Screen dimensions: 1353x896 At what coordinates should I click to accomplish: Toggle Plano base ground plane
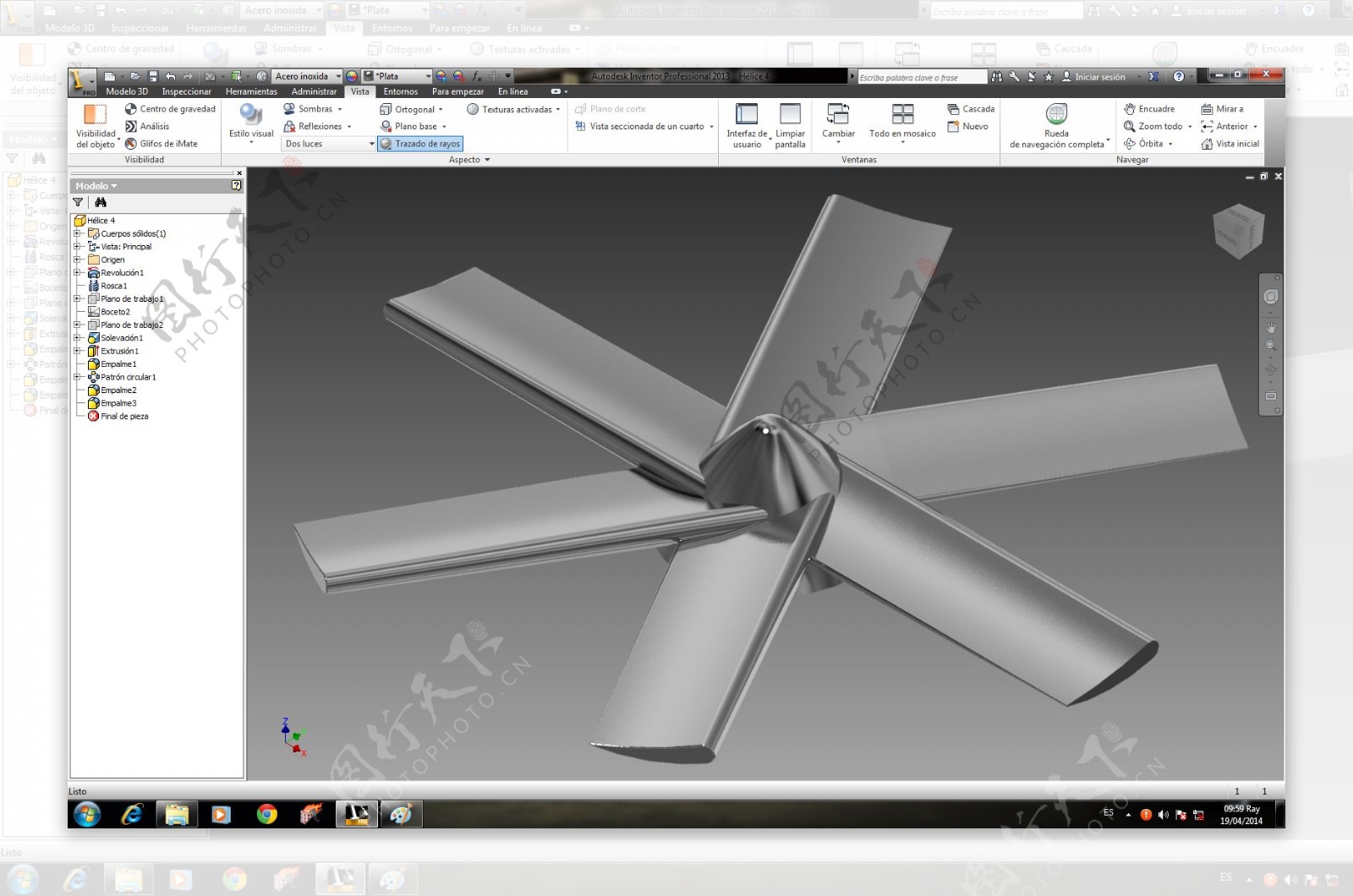coord(413,126)
